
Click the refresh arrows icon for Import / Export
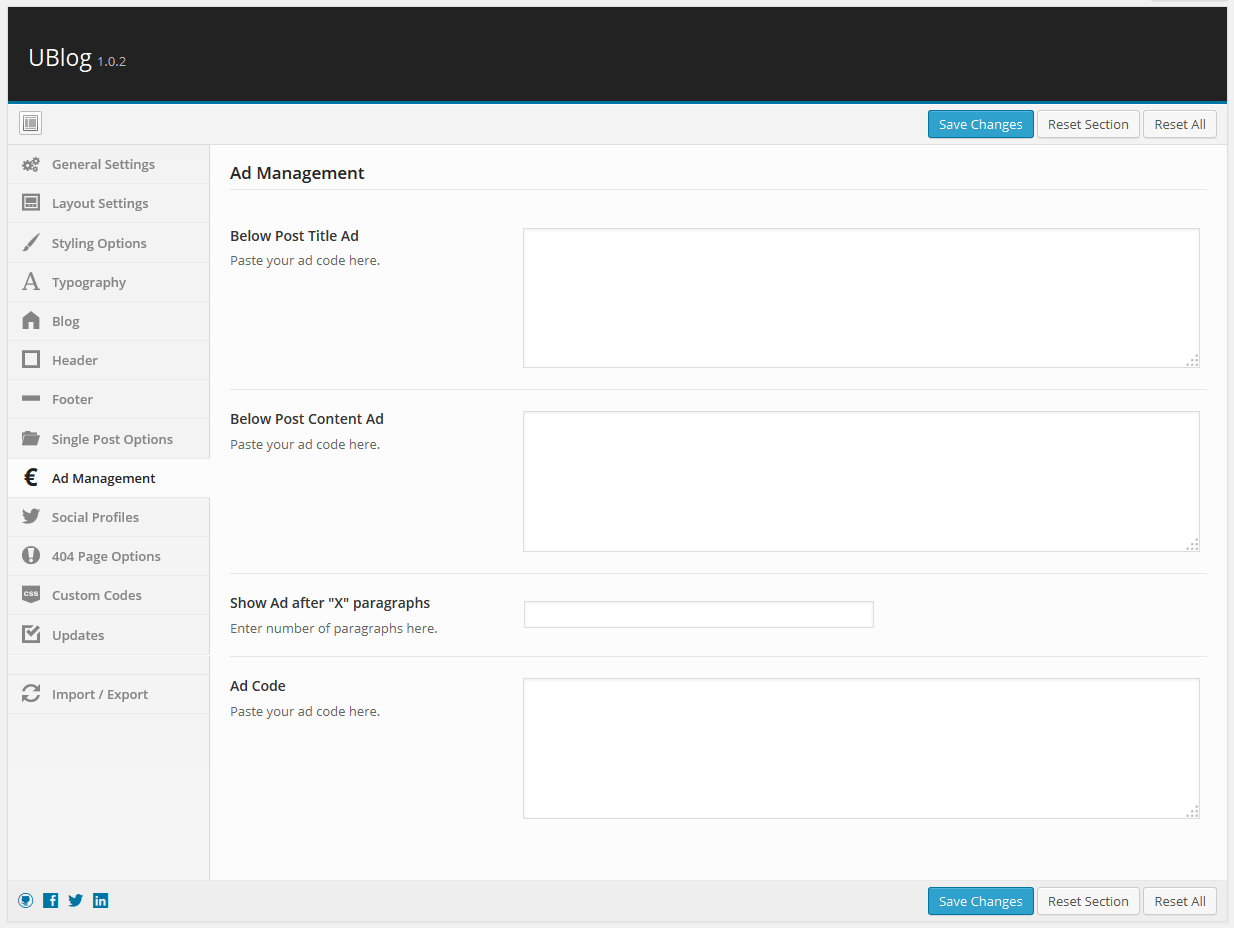(x=31, y=694)
